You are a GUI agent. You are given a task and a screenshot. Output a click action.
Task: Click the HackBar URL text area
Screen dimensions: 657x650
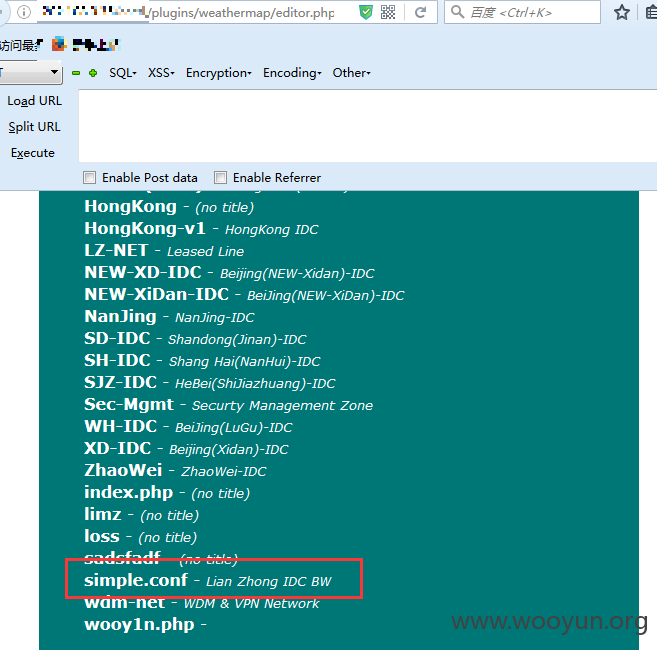[367, 126]
